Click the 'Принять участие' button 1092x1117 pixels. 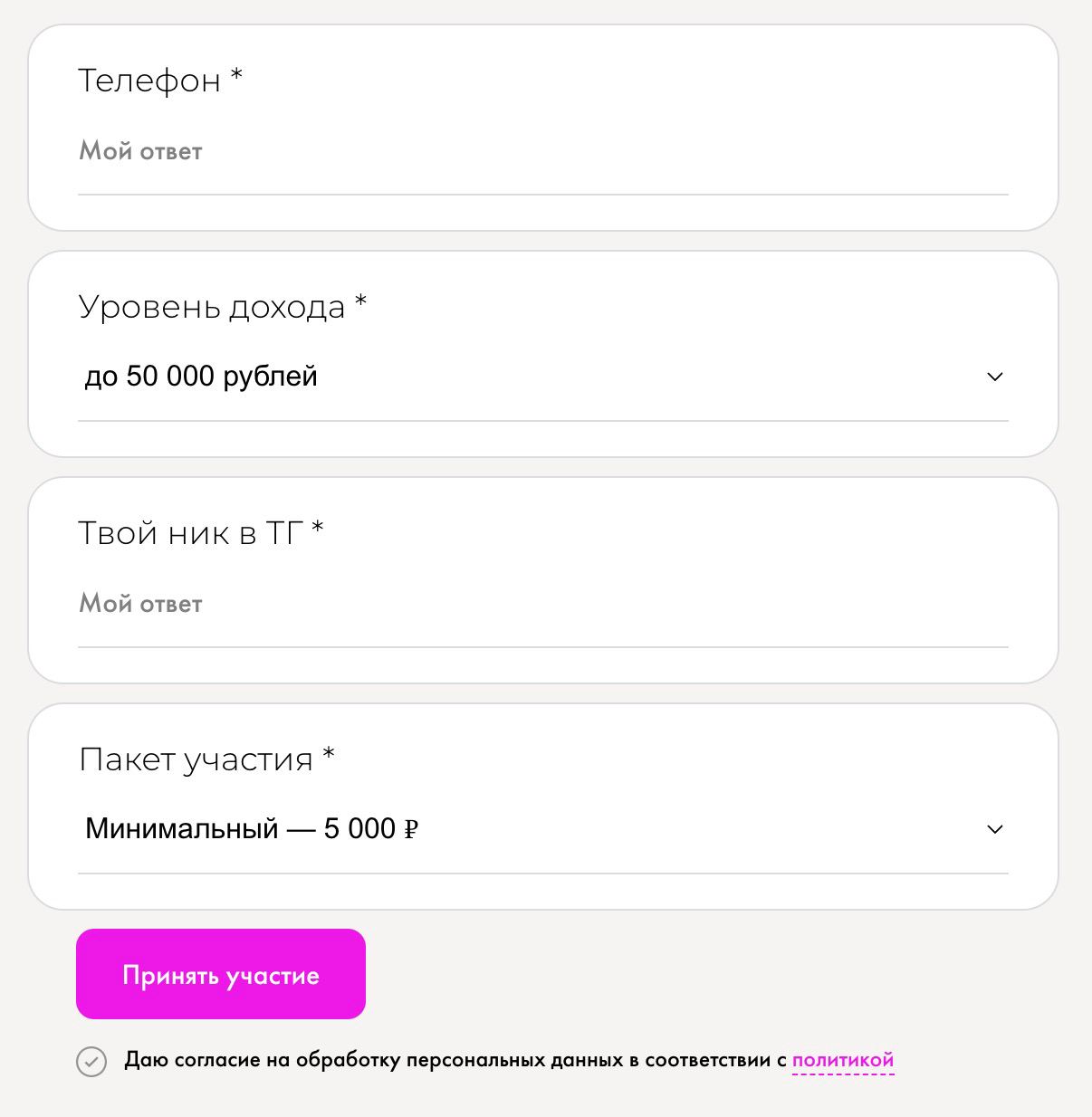221,974
